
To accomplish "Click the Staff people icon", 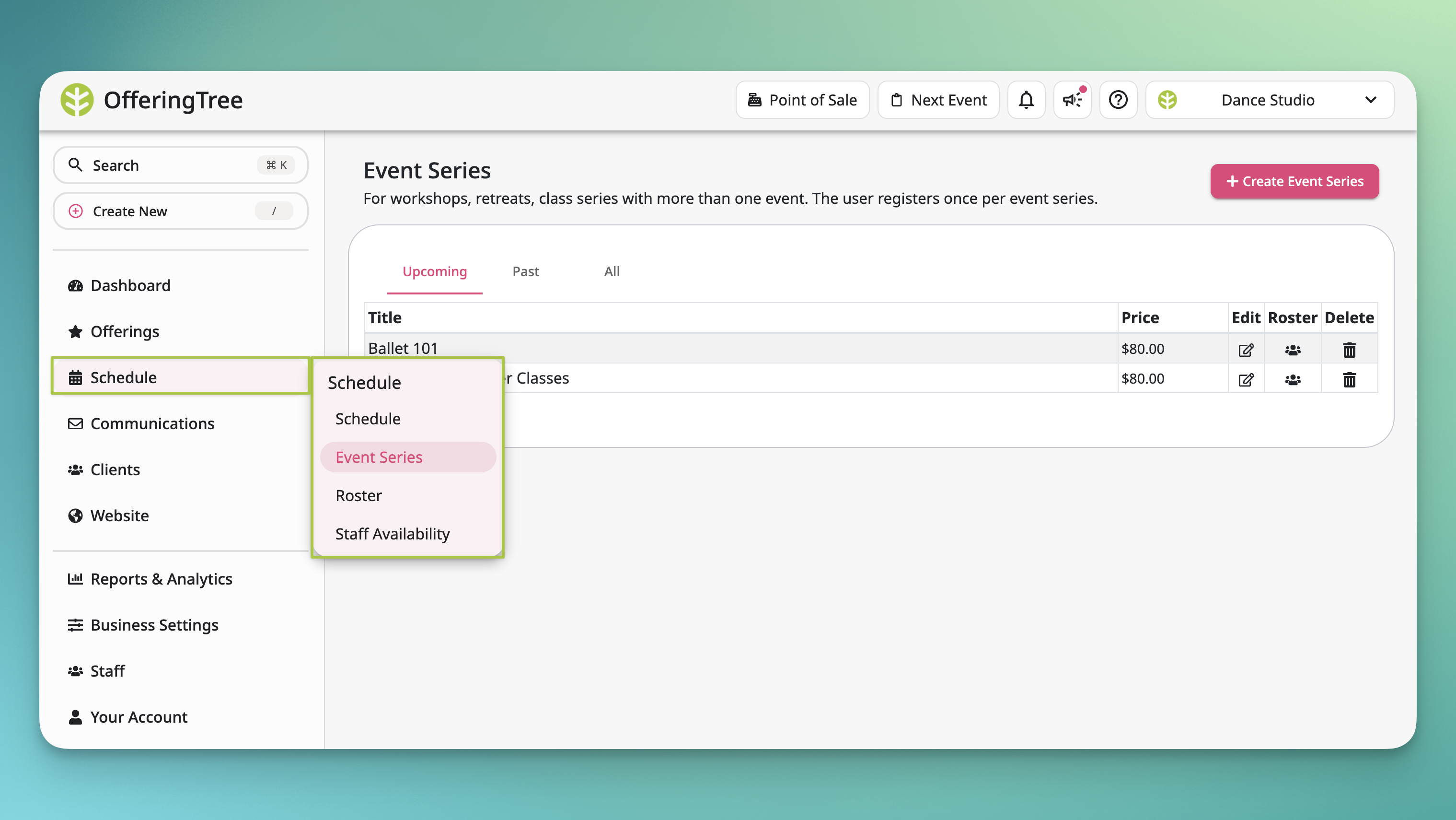I will coord(75,671).
